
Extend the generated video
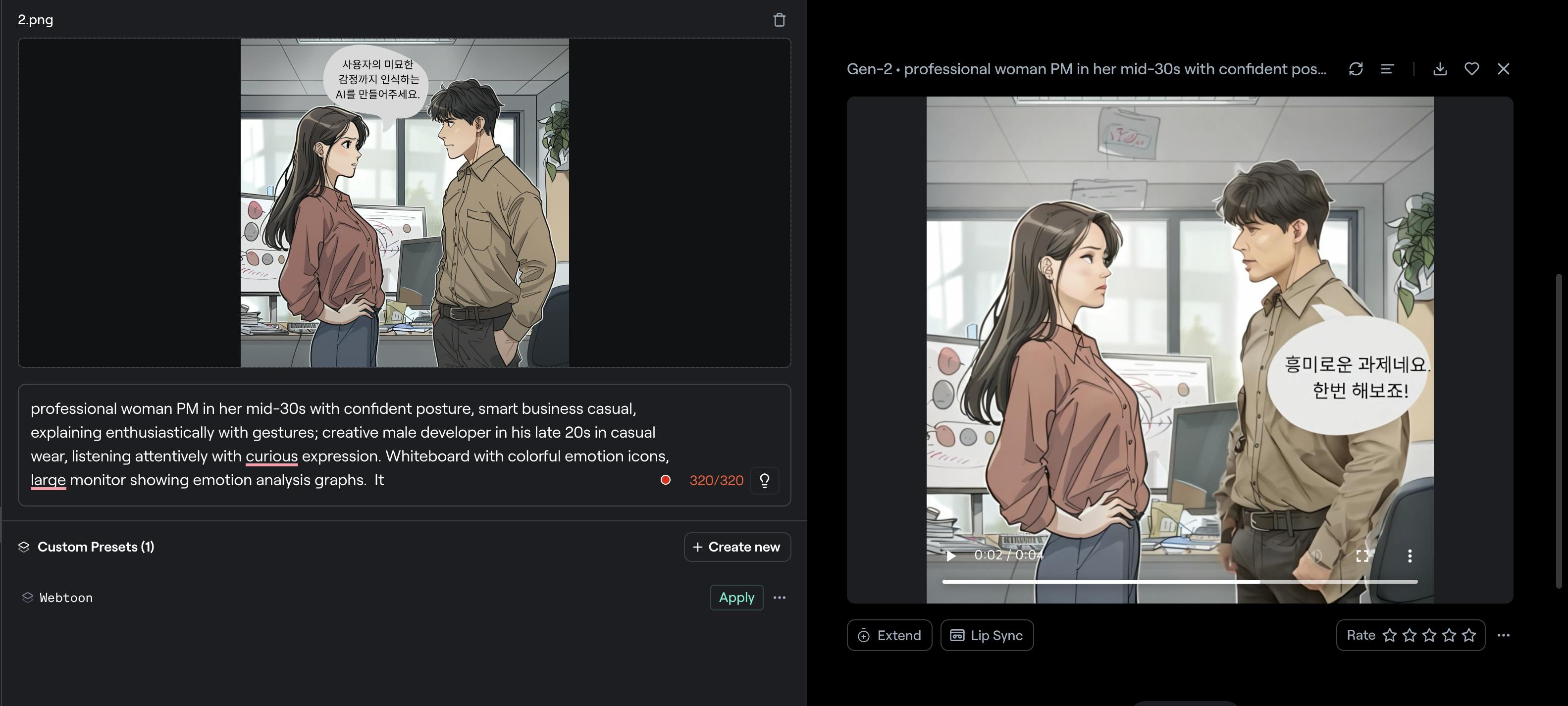(889, 635)
